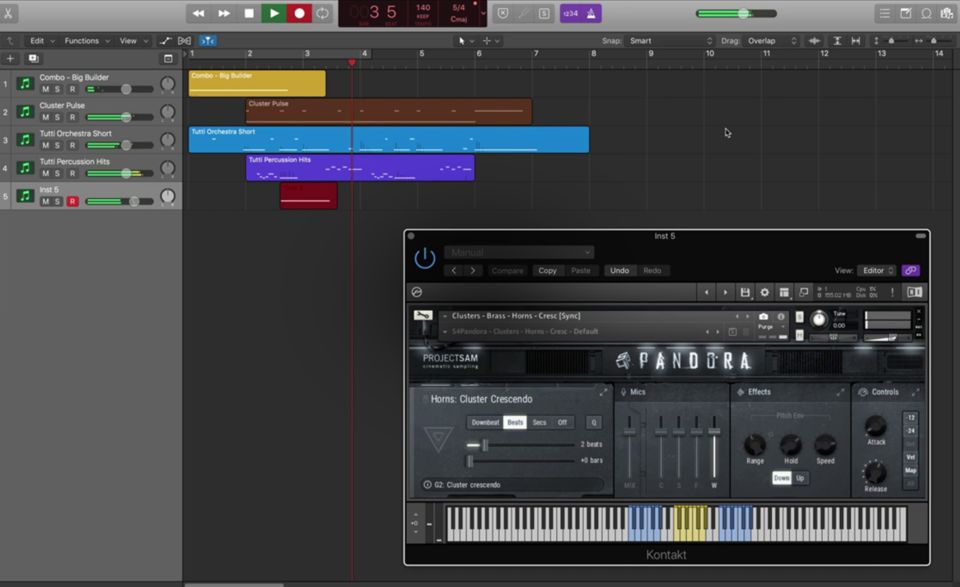Viewport: 960px width, 587px height.
Task: Click the Undo button in plugin header
Action: coord(620,270)
